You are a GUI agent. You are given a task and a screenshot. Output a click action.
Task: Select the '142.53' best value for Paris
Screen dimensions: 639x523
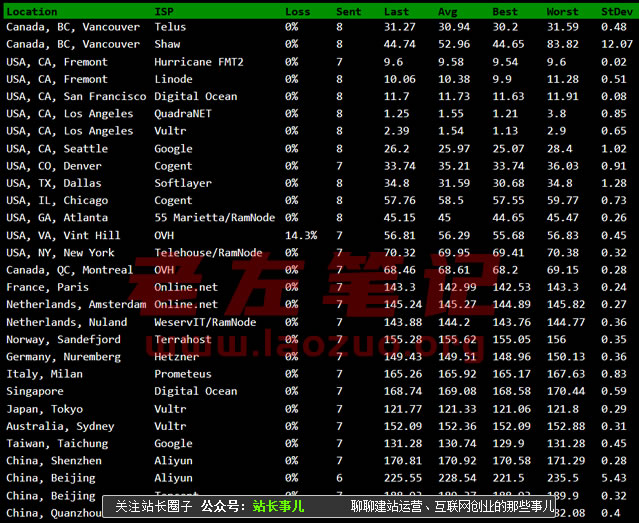pyautogui.click(x=511, y=287)
